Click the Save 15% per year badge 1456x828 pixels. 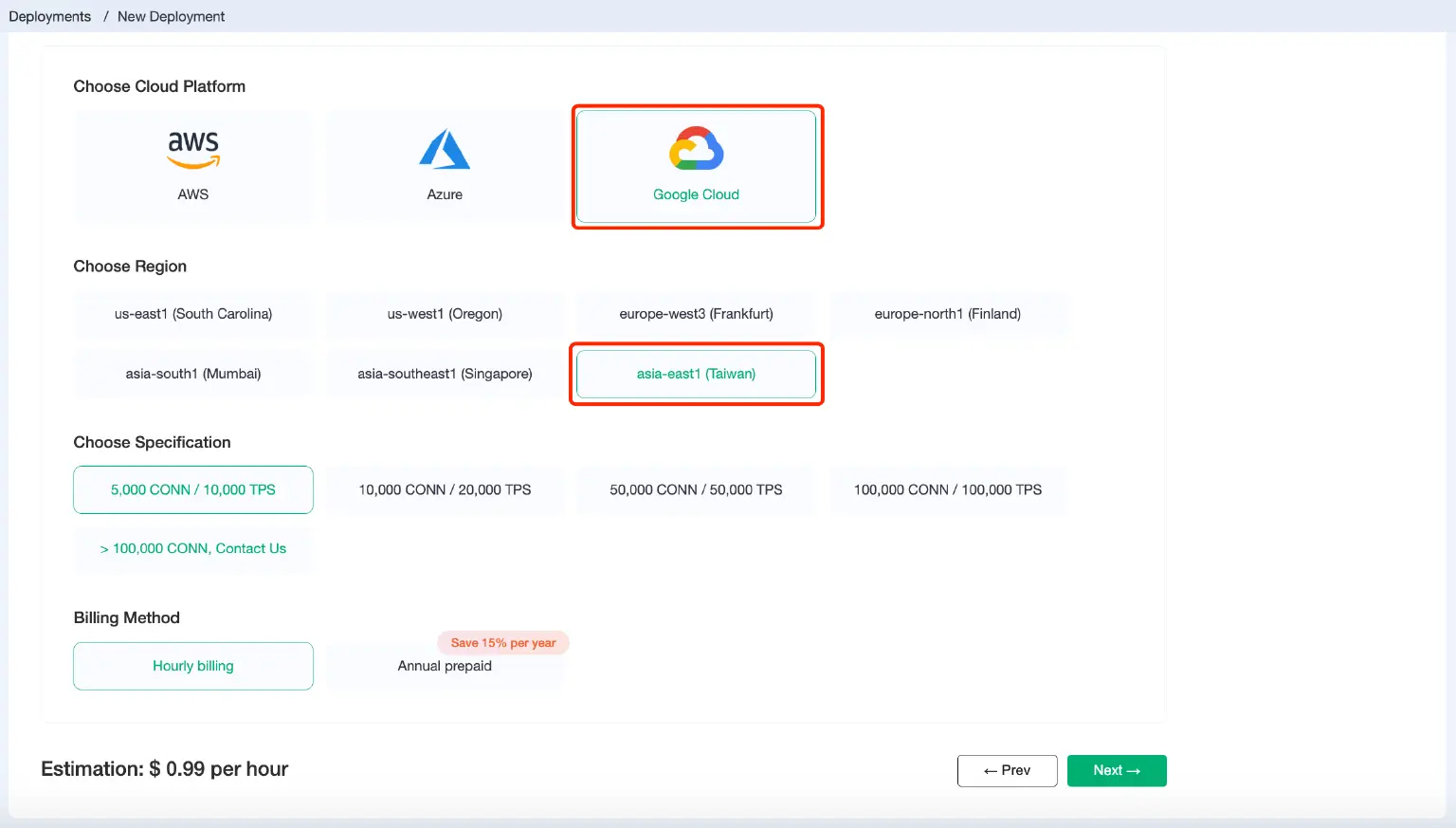pos(502,642)
